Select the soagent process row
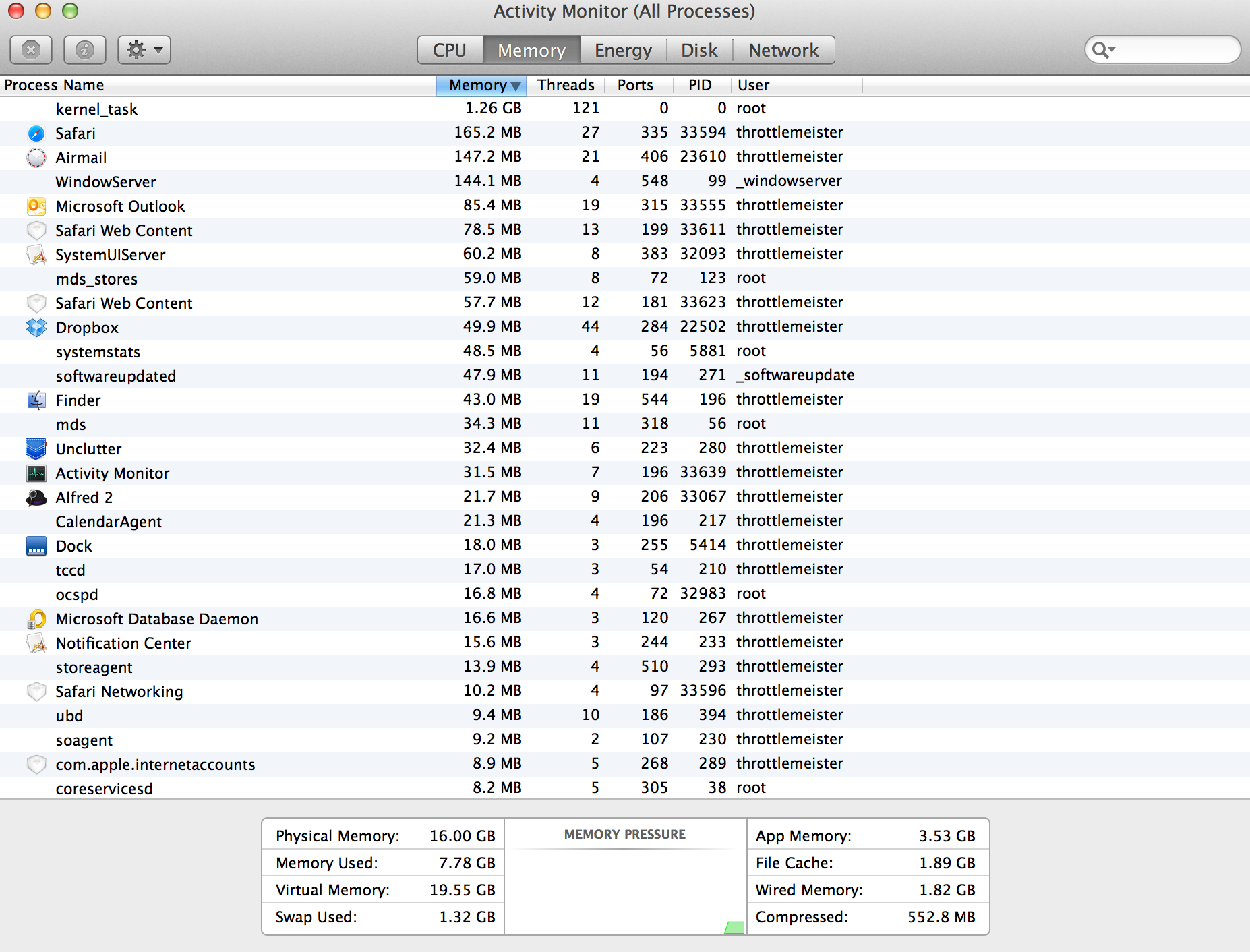The height and width of the screenshot is (952, 1250). pos(625,740)
